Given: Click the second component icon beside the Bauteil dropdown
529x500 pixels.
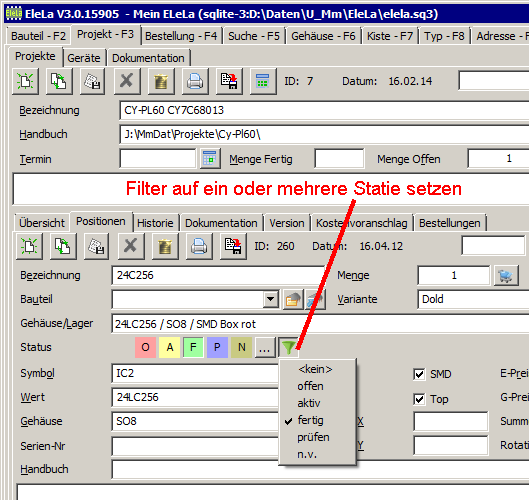Looking at the screenshot, I should click(x=315, y=299).
